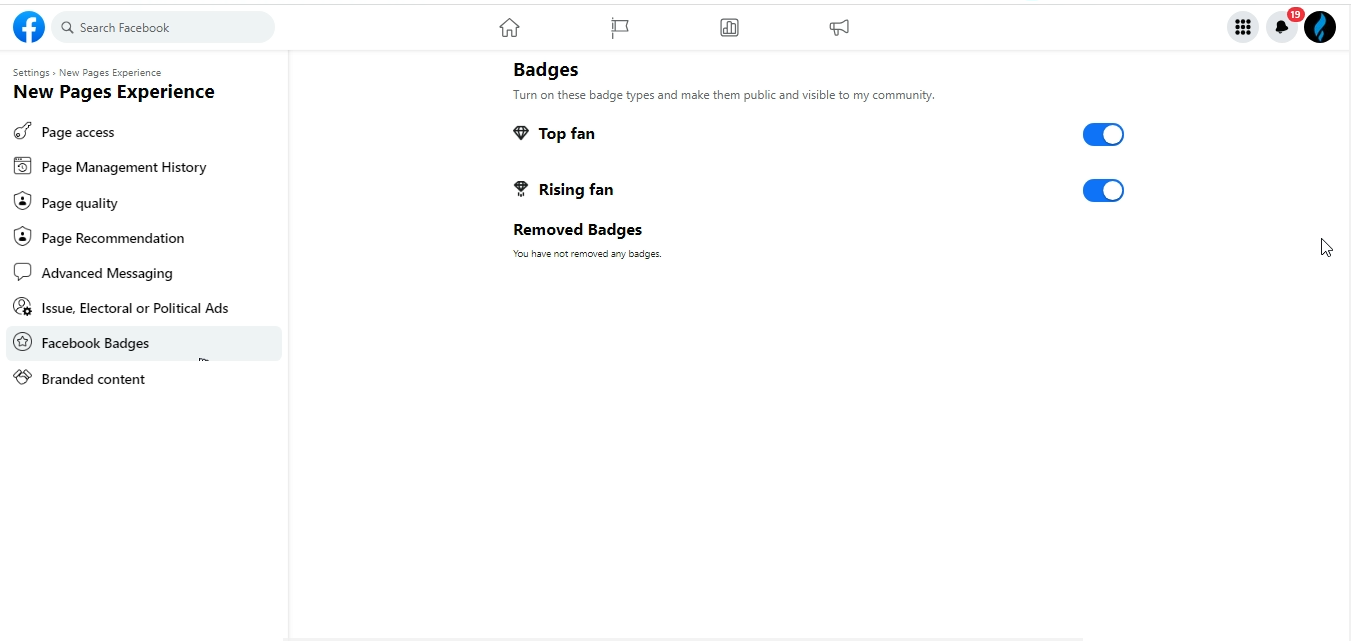Click the New Pages Experience breadcrumb
This screenshot has width=1351, height=641.
[110, 72]
